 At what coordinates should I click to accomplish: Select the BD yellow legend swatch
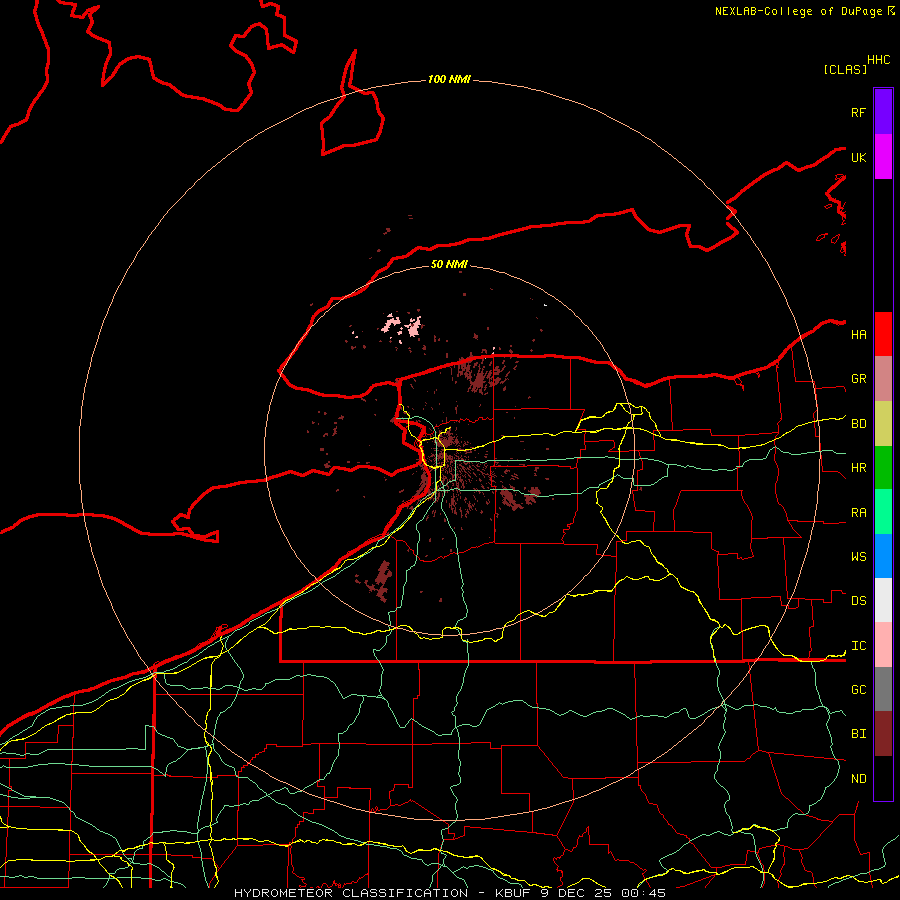883,423
